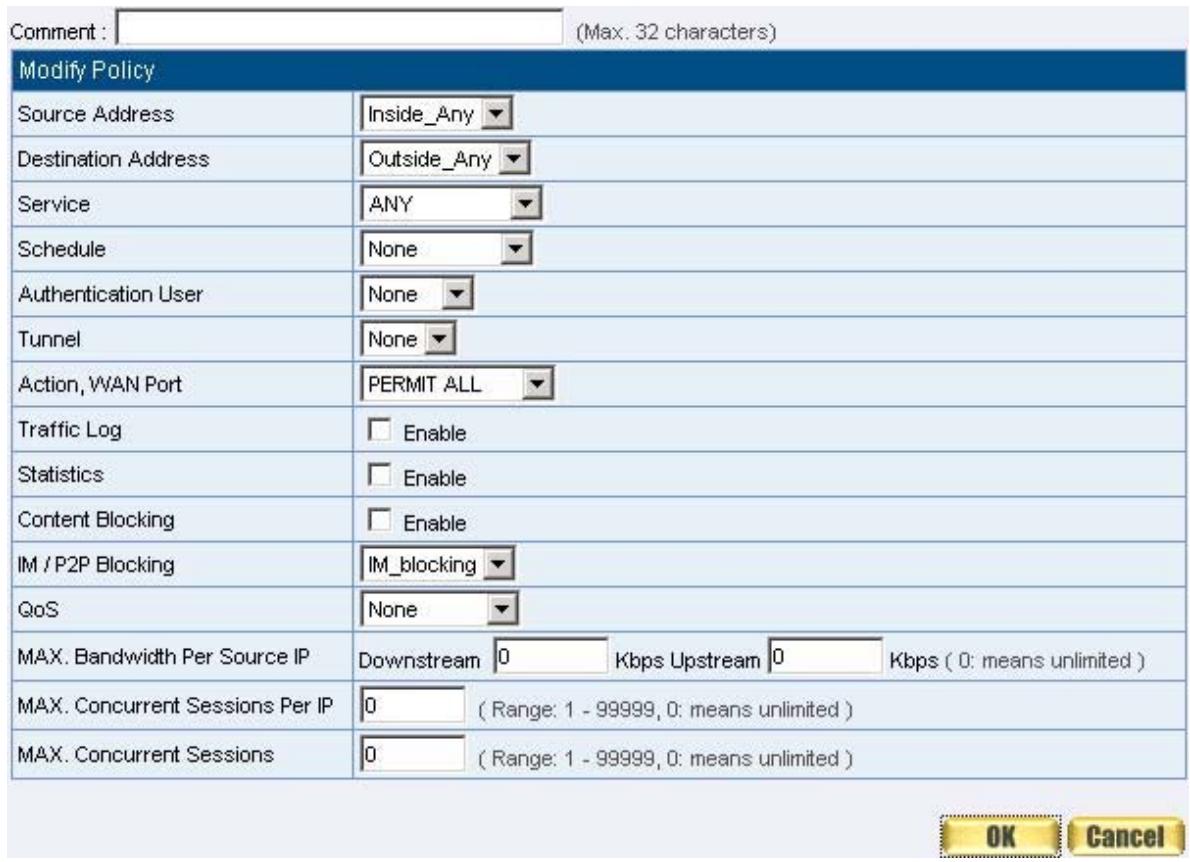This screenshot has width=1190, height=862.
Task: Click the IM / P2P Blocking label
Action: coord(96,565)
